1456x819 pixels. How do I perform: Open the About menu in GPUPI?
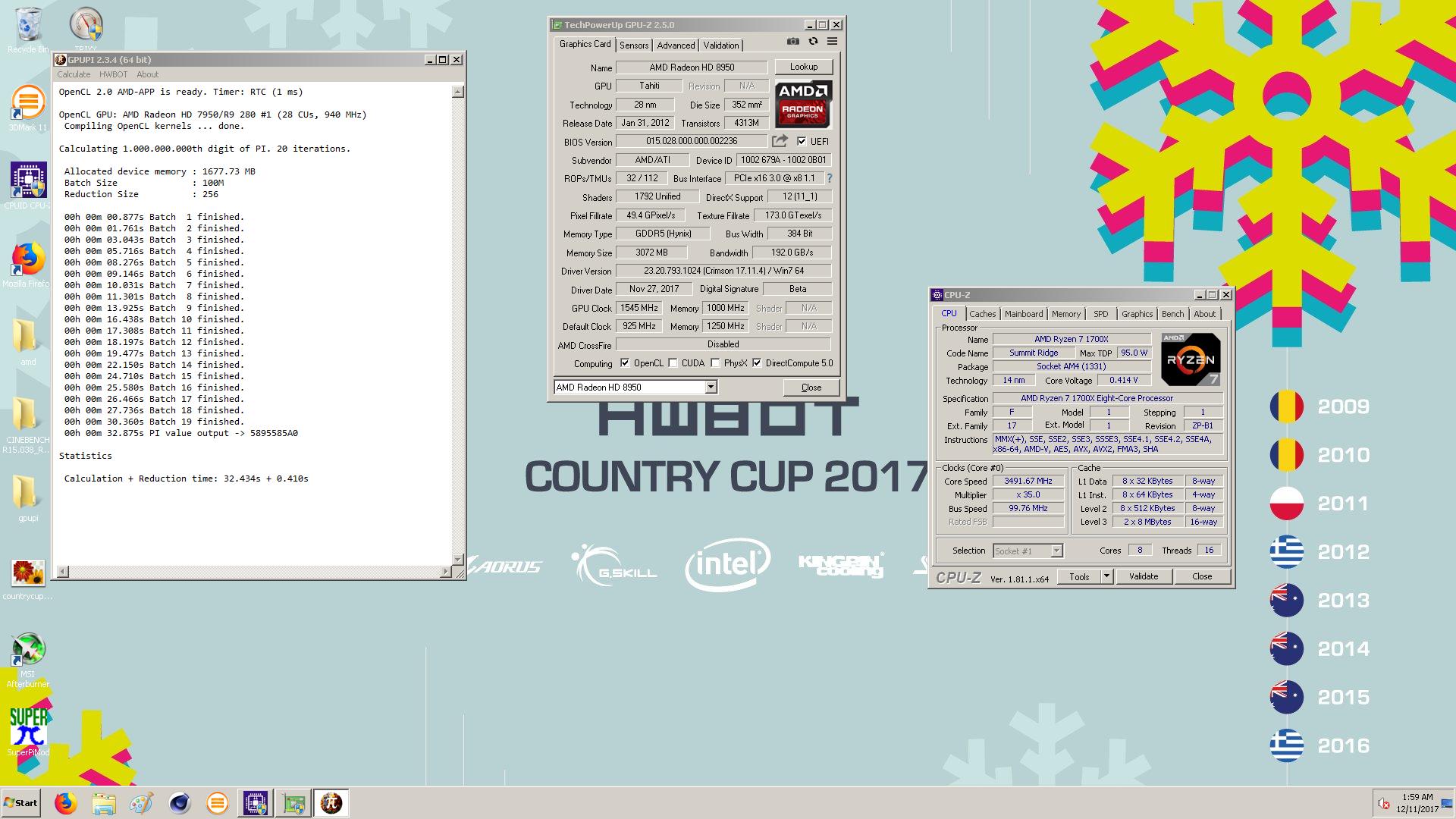pyautogui.click(x=147, y=74)
